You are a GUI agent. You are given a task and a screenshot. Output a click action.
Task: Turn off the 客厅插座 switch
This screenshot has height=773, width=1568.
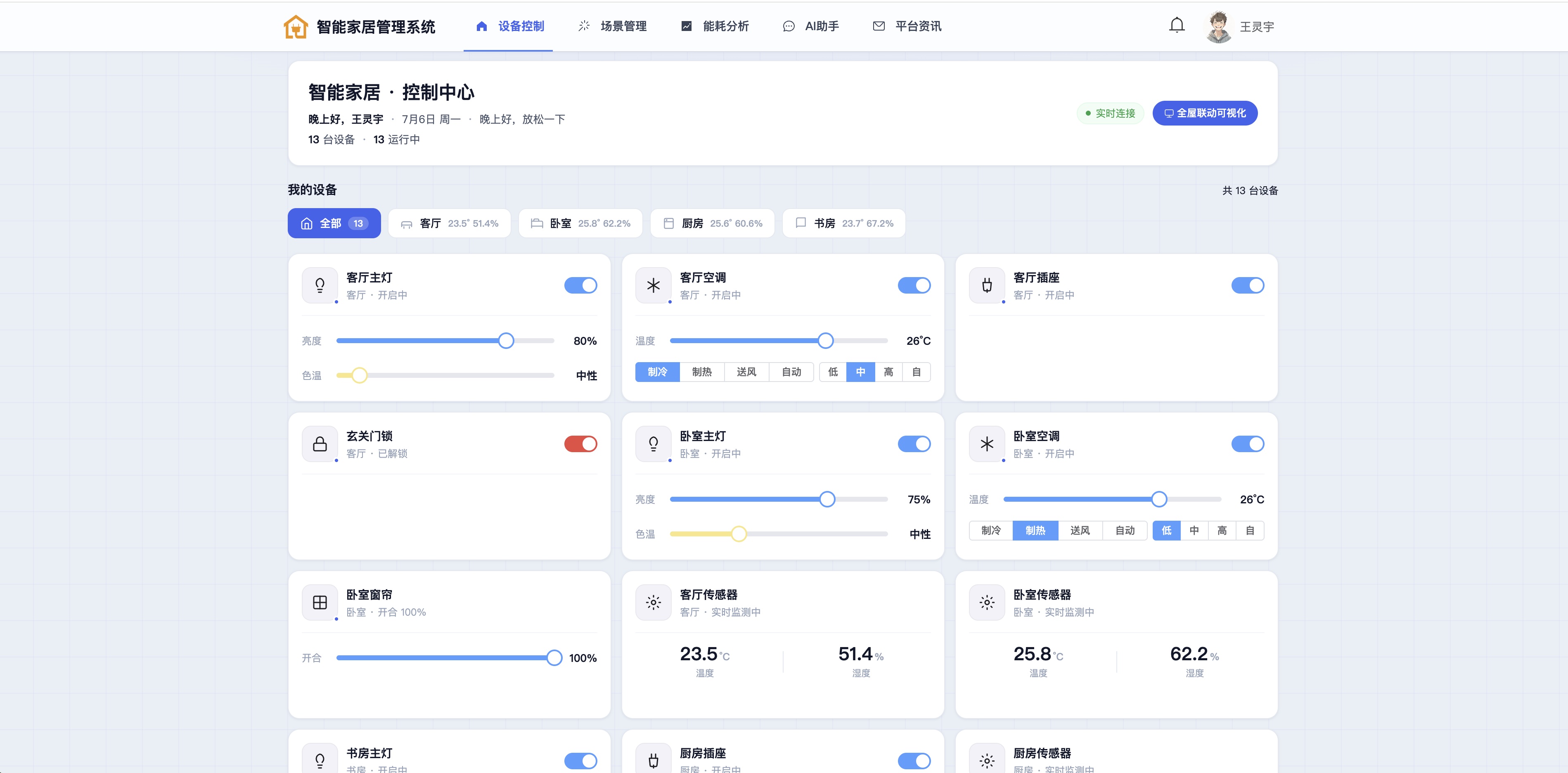(1247, 285)
